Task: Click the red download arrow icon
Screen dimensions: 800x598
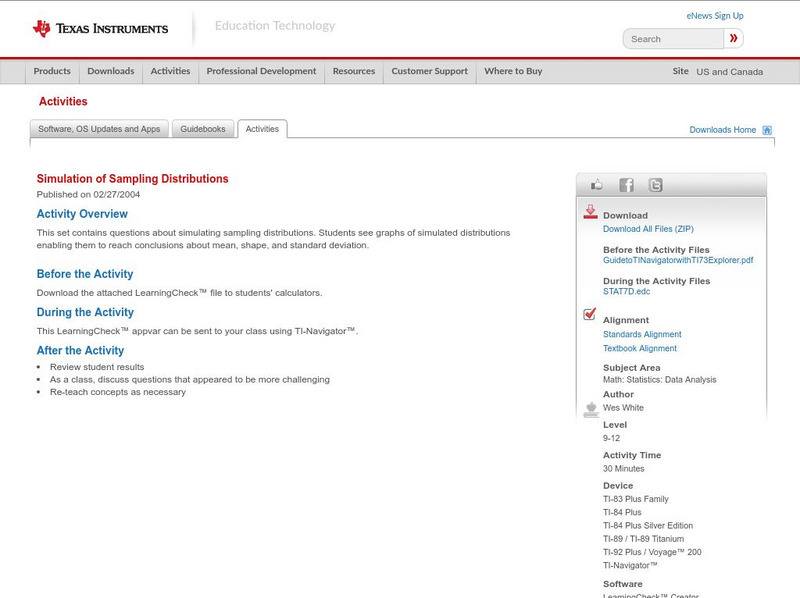Action: [x=590, y=212]
